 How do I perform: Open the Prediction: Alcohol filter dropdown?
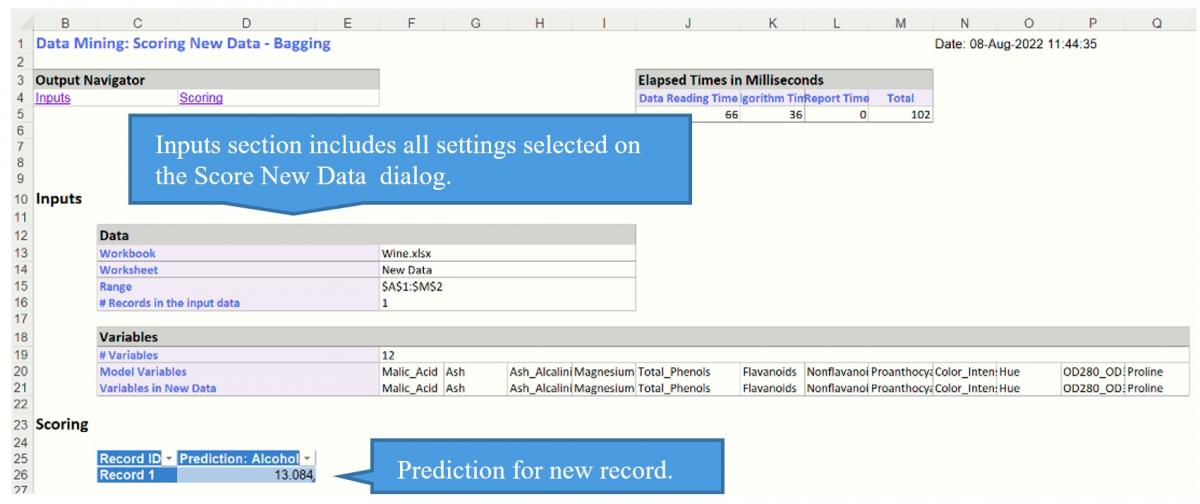(x=307, y=459)
